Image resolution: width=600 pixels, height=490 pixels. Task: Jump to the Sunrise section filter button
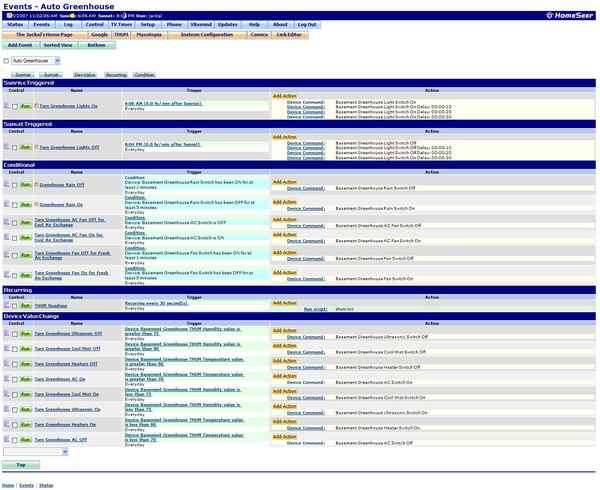[x=23, y=75]
